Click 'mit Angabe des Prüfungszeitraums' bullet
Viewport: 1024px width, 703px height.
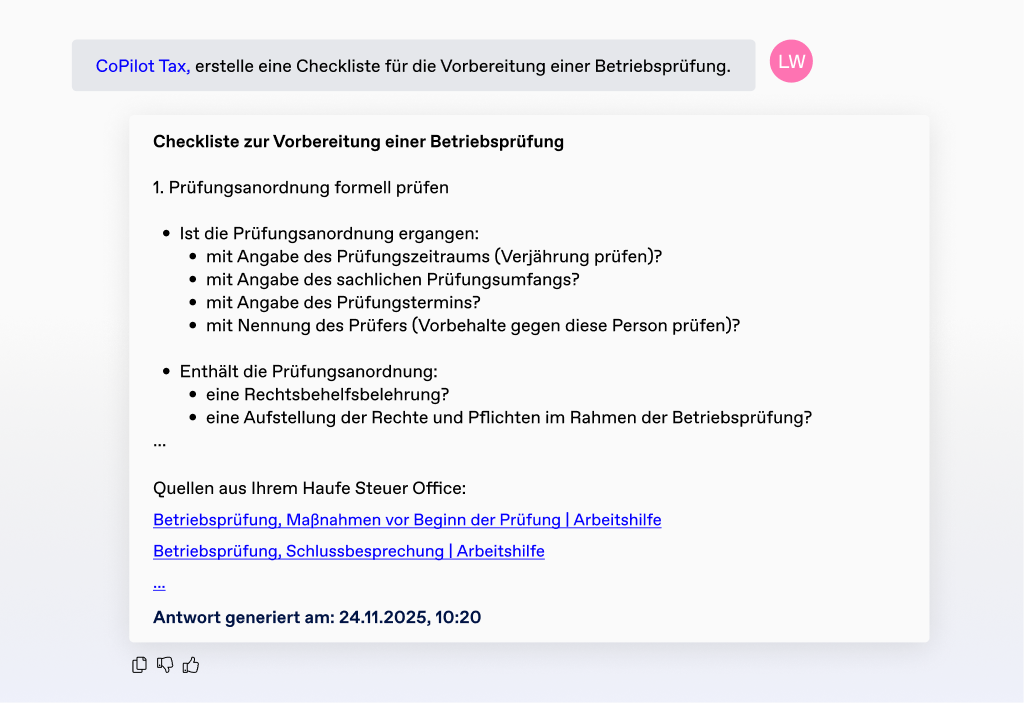click(x=434, y=256)
